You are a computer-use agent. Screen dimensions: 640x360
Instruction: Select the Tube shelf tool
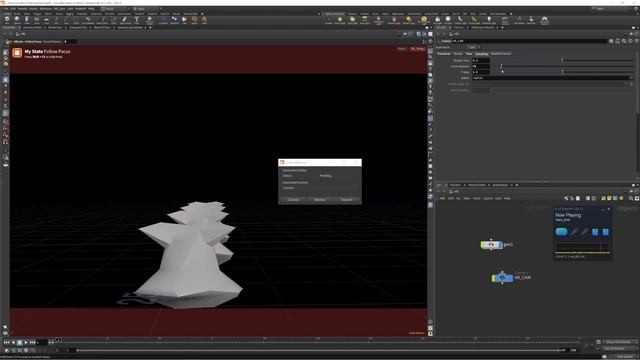click(27, 20)
